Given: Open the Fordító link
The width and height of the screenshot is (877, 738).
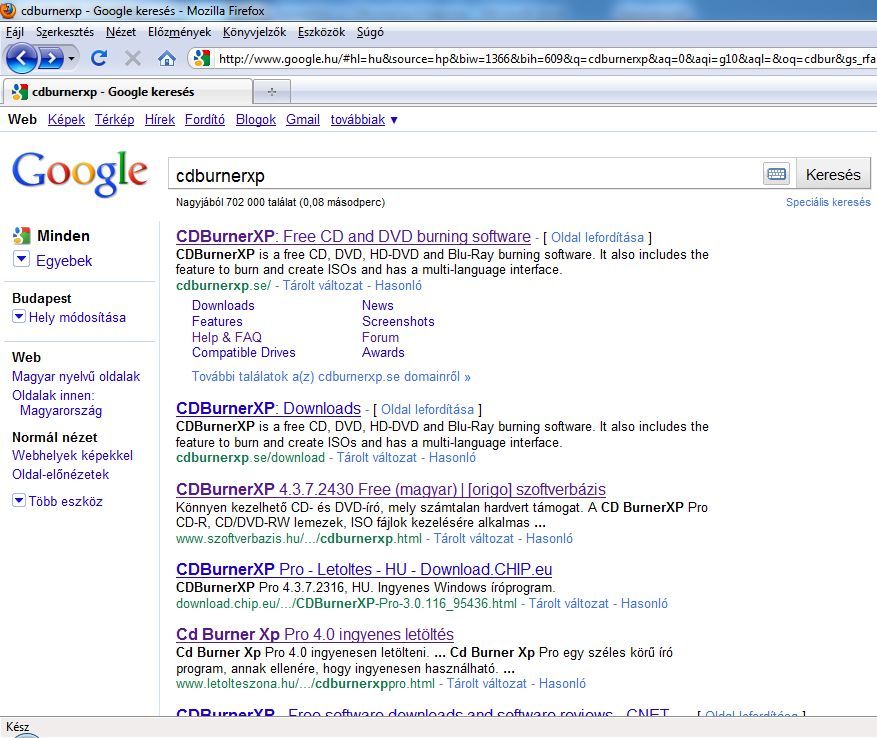Looking at the screenshot, I should tap(205, 120).
